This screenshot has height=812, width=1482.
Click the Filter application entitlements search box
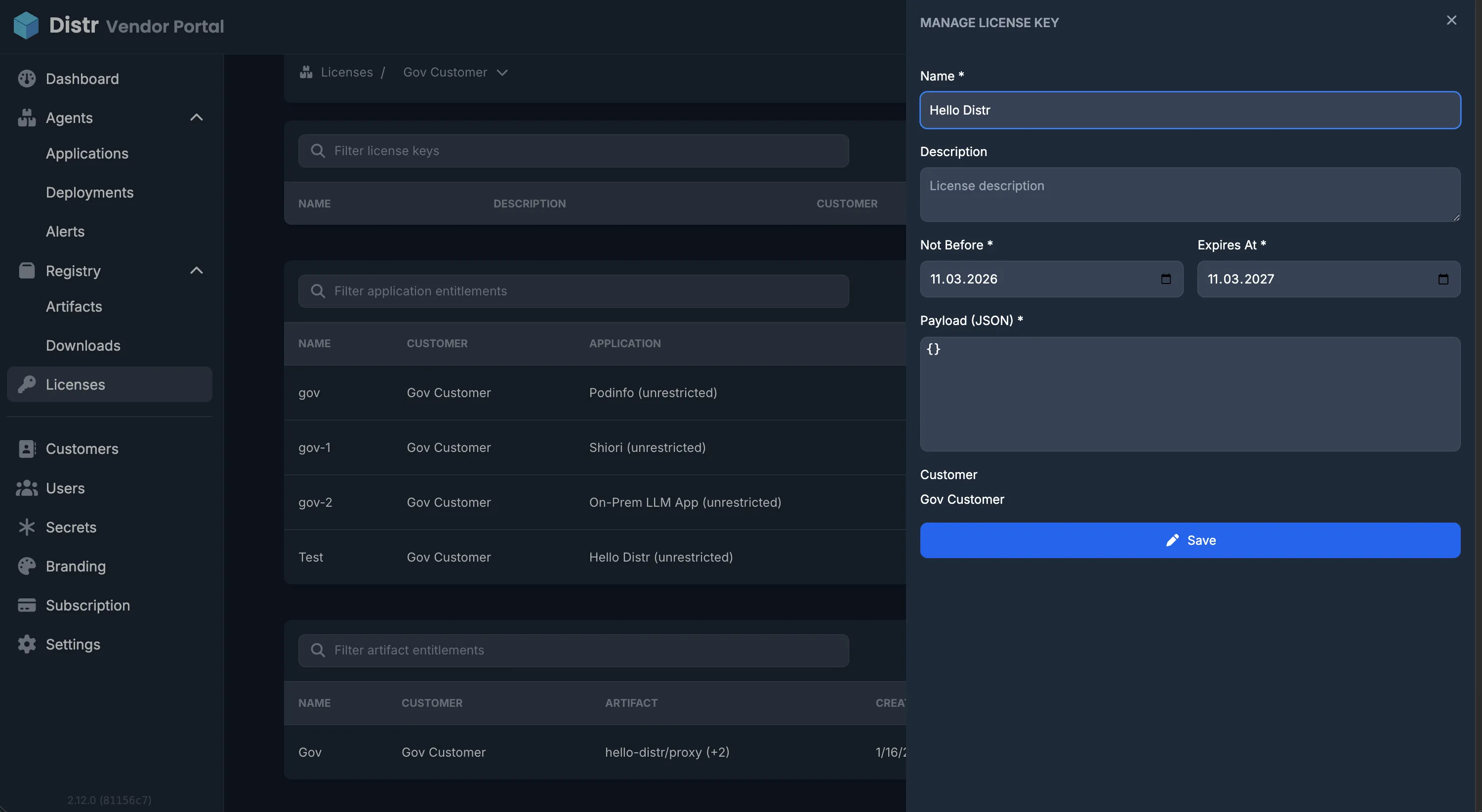573,291
